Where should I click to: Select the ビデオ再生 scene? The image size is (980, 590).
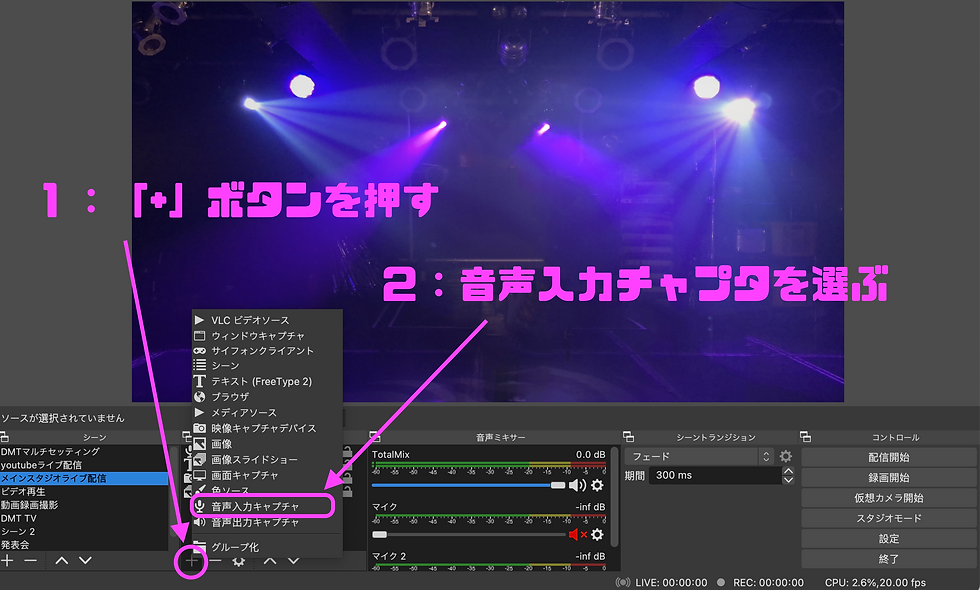pyautogui.click(x=84, y=491)
